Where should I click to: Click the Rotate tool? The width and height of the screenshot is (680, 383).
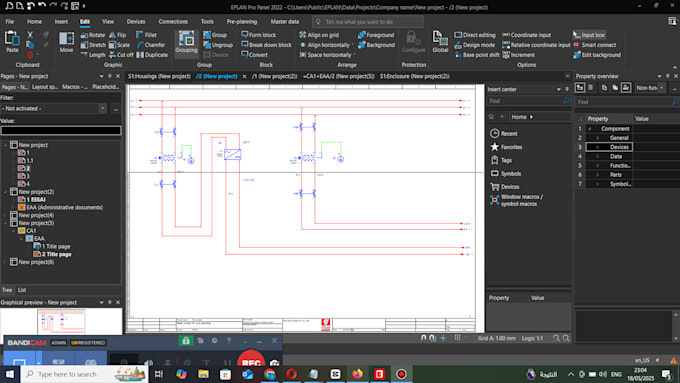point(93,35)
